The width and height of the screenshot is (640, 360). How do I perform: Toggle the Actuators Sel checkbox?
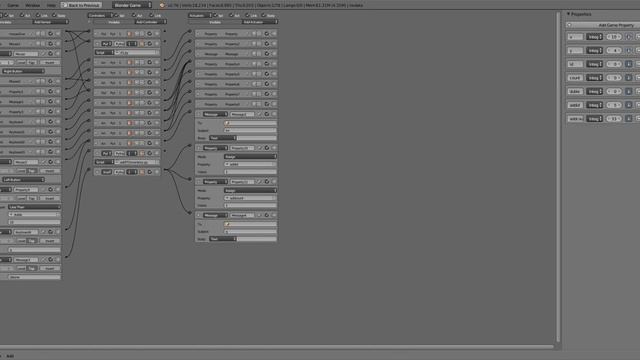click(x=216, y=15)
